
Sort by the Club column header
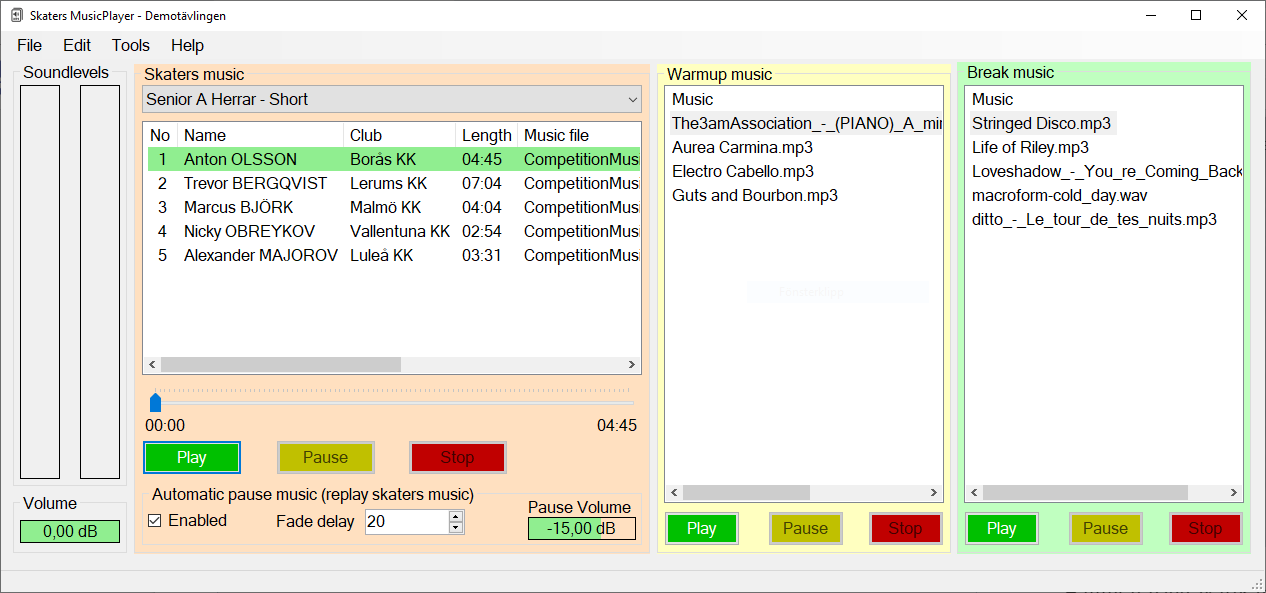[400, 135]
